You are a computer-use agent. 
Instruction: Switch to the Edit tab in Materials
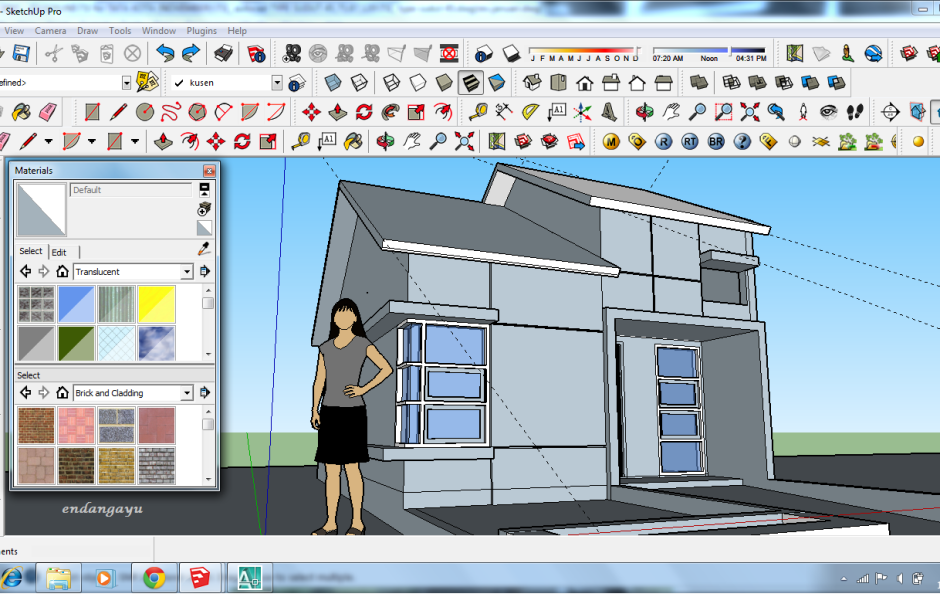pos(58,251)
